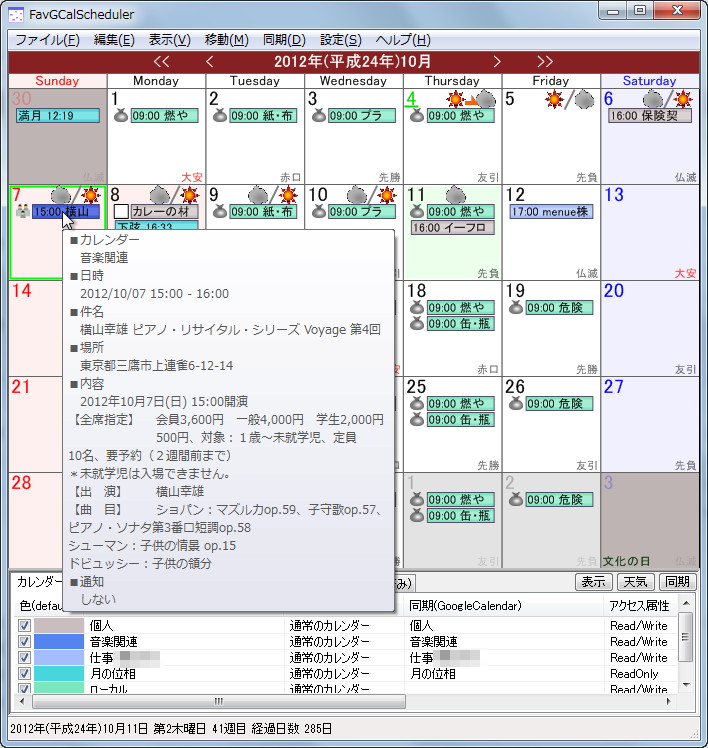Open the 16:00 保険契 event on October 6
This screenshot has width=708, height=748.
pos(650,115)
